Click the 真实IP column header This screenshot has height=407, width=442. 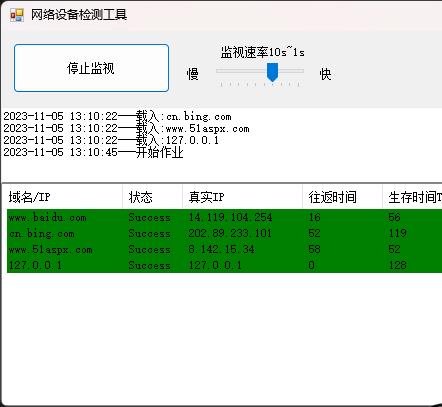point(242,197)
